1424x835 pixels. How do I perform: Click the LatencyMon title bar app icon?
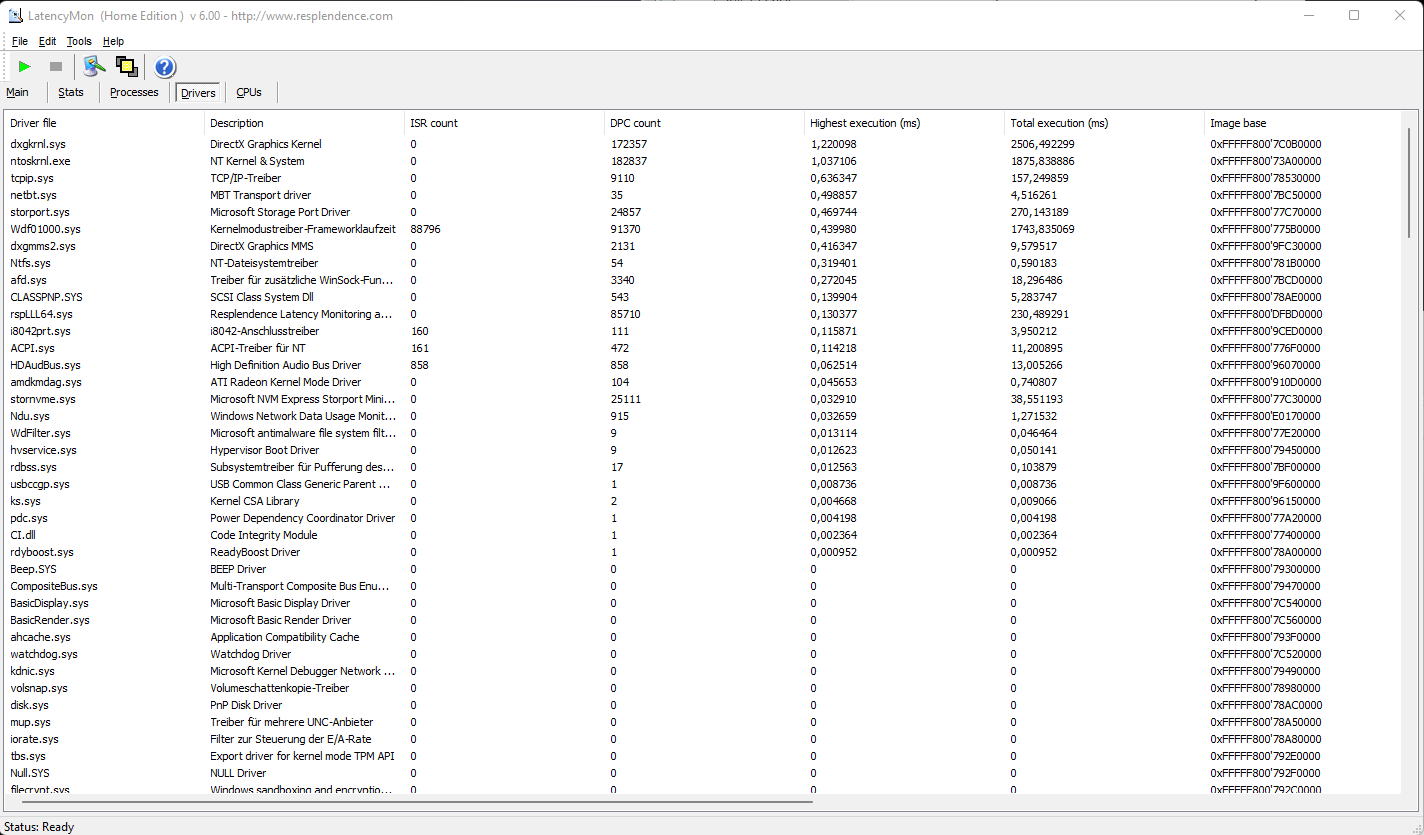[x=14, y=15]
